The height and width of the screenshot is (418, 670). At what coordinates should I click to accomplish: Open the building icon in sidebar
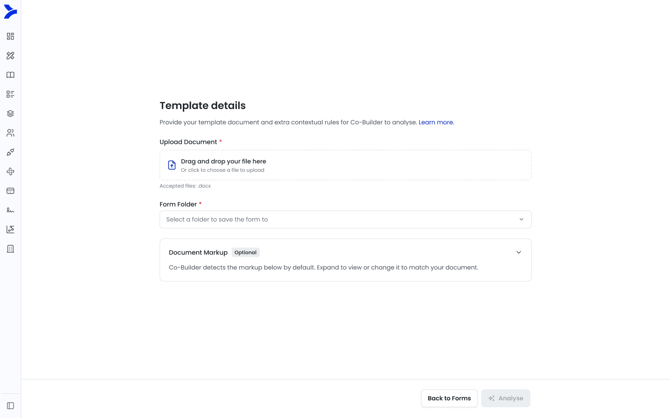(10, 249)
